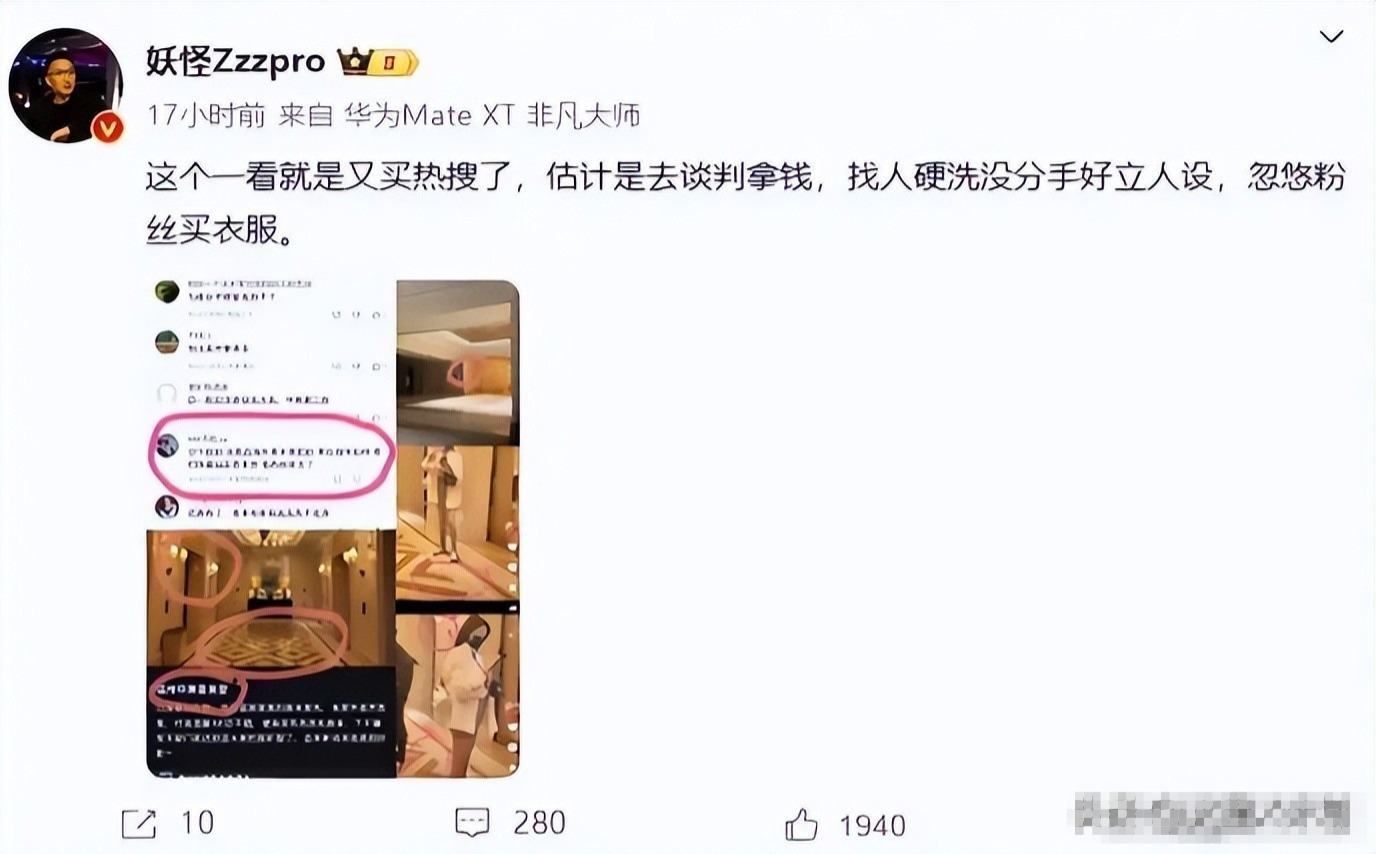Click the repost share icon
1376x854 pixels.
click(138, 823)
